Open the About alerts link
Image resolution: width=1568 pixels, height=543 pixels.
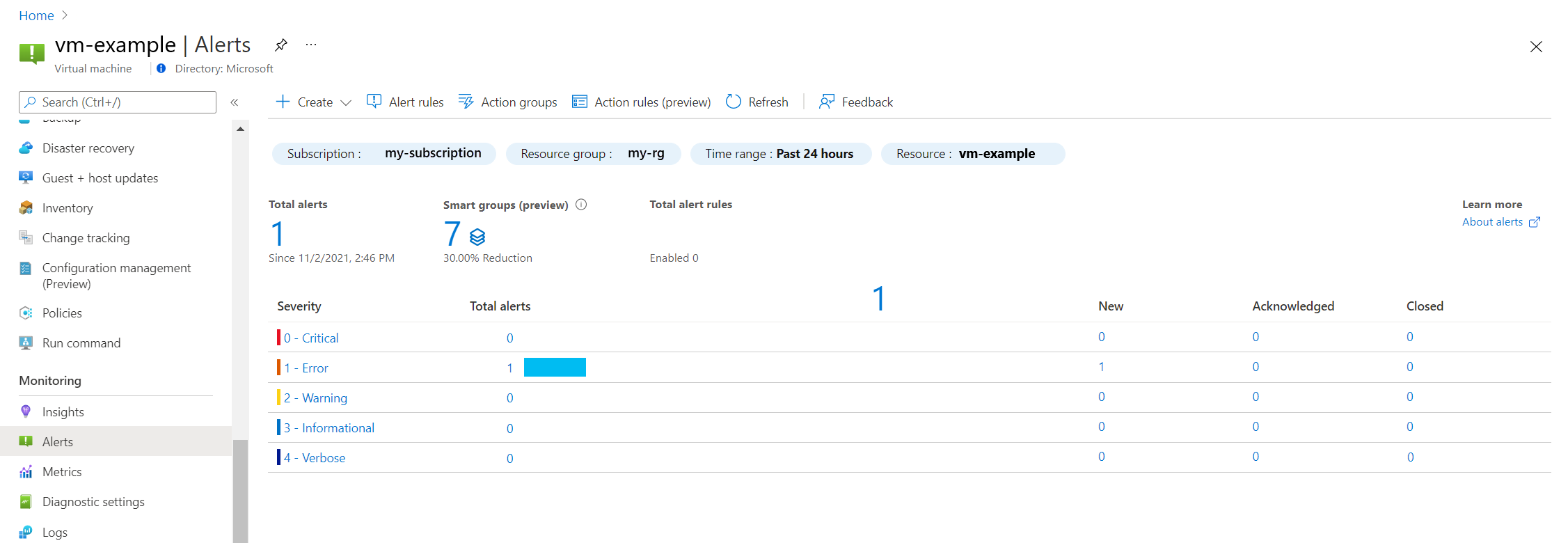tap(1492, 222)
